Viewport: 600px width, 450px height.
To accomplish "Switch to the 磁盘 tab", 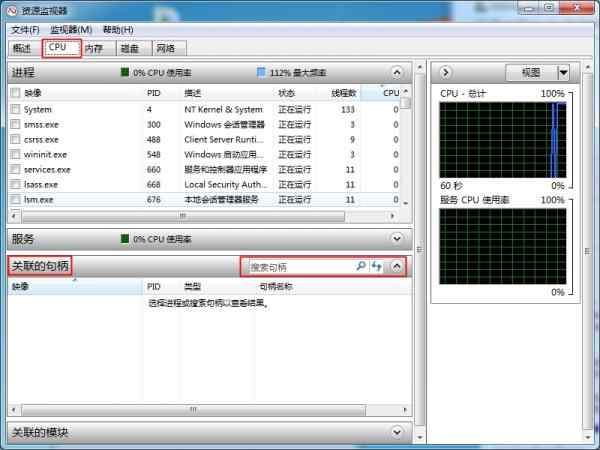I will click(x=134, y=49).
